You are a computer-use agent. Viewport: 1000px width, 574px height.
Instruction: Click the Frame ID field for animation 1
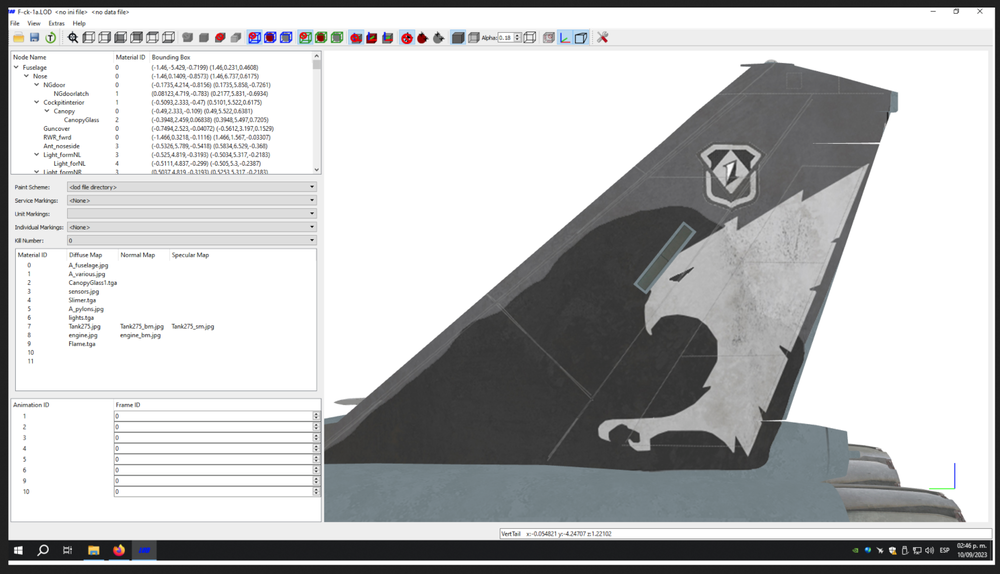click(214, 416)
